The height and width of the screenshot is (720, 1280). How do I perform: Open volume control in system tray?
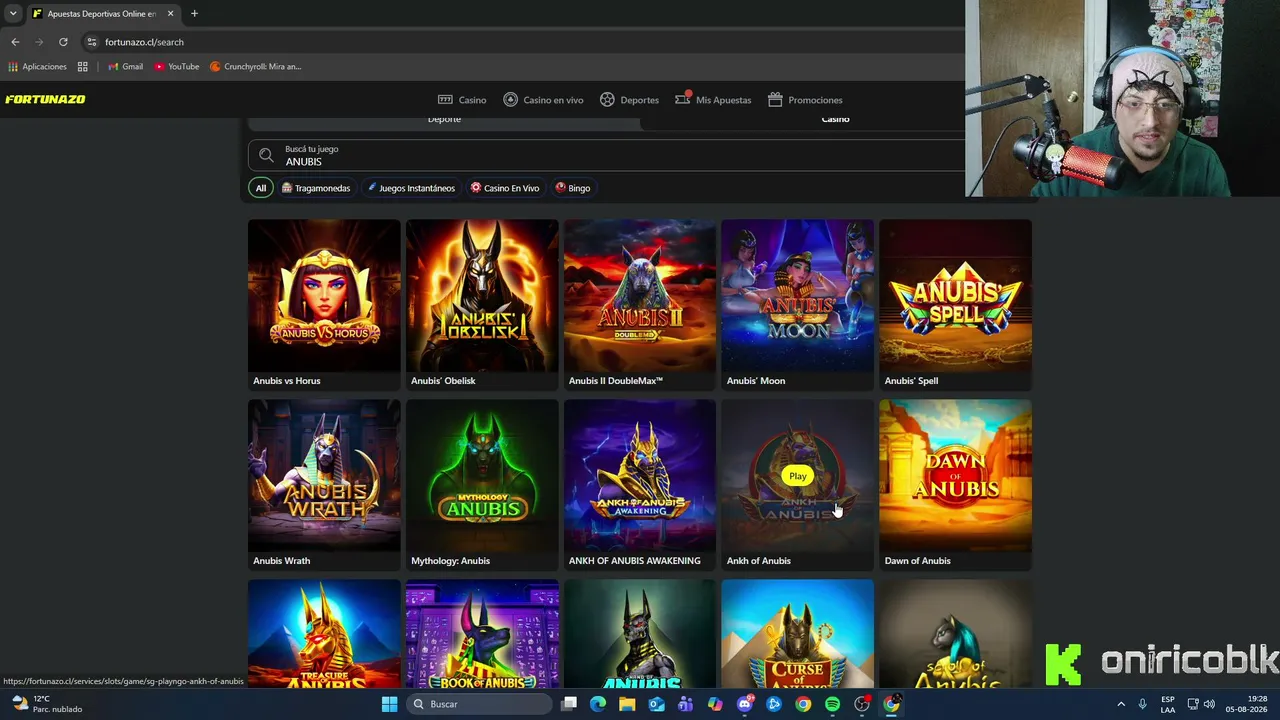tap(1209, 704)
